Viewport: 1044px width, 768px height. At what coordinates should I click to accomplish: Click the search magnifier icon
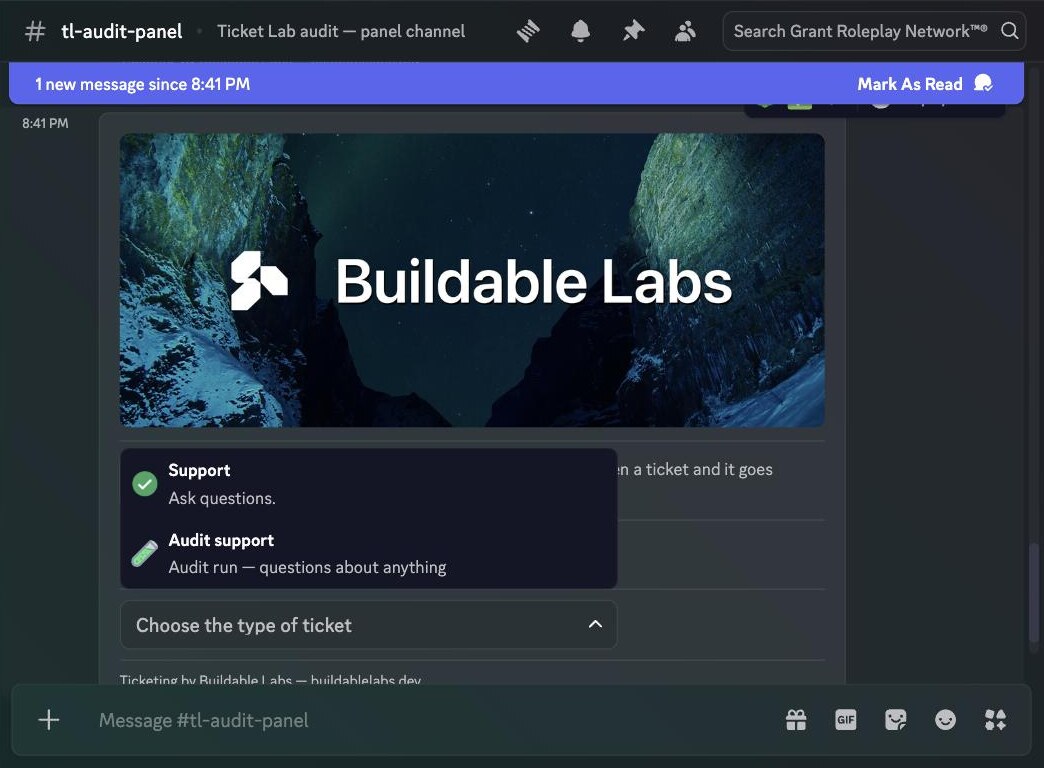coord(1009,31)
